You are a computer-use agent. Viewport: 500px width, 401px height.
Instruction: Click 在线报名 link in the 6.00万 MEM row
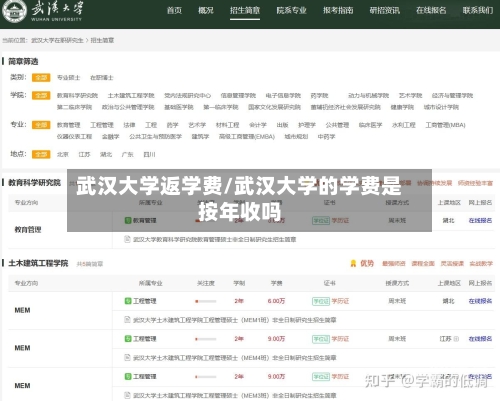[x=480, y=301]
